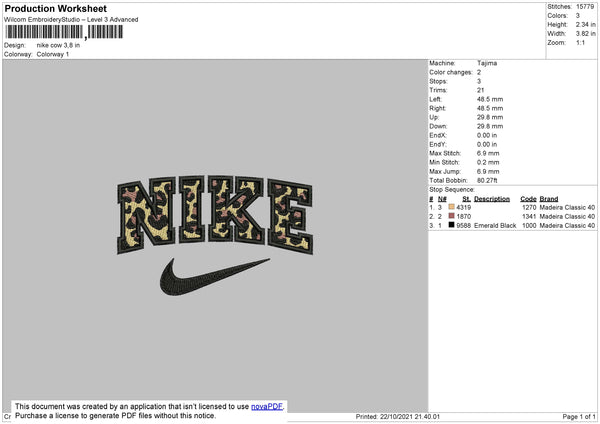Viewport: 600px width, 424px height.
Task: Click the Up value '29.8 mm'
Action: coord(490,117)
